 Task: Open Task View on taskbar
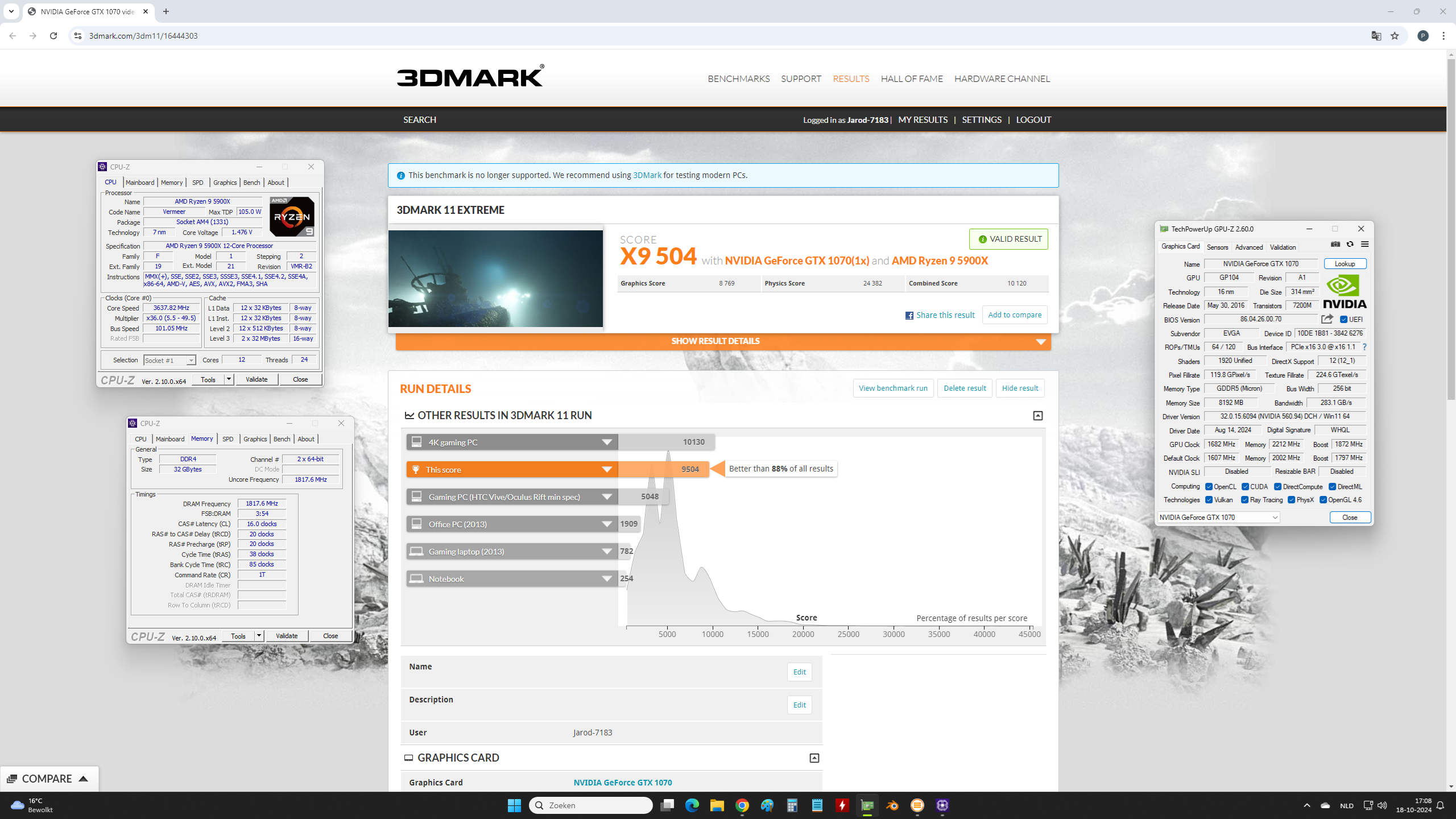[x=667, y=805]
